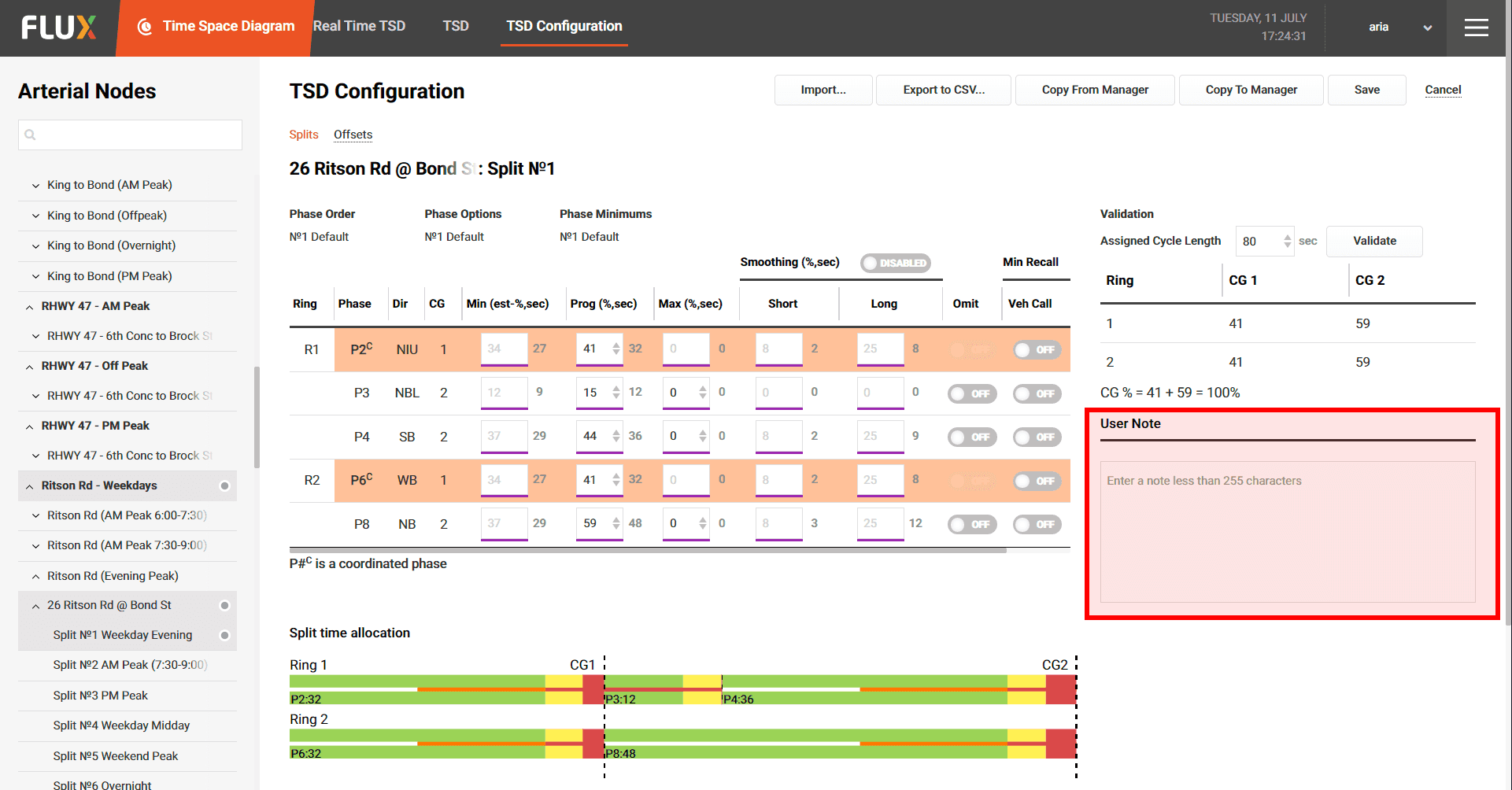Screen dimensions: 1512x790
Task: Click the P8:48 bar in Ring 2
Action: pyautogui.click(x=840, y=744)
